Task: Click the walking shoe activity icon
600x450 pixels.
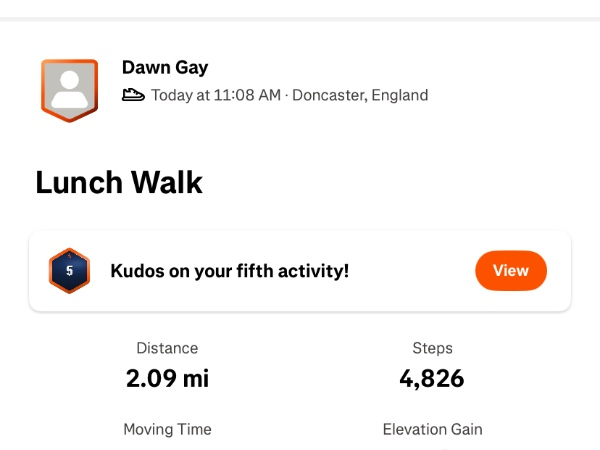Action: pos(134,96)
